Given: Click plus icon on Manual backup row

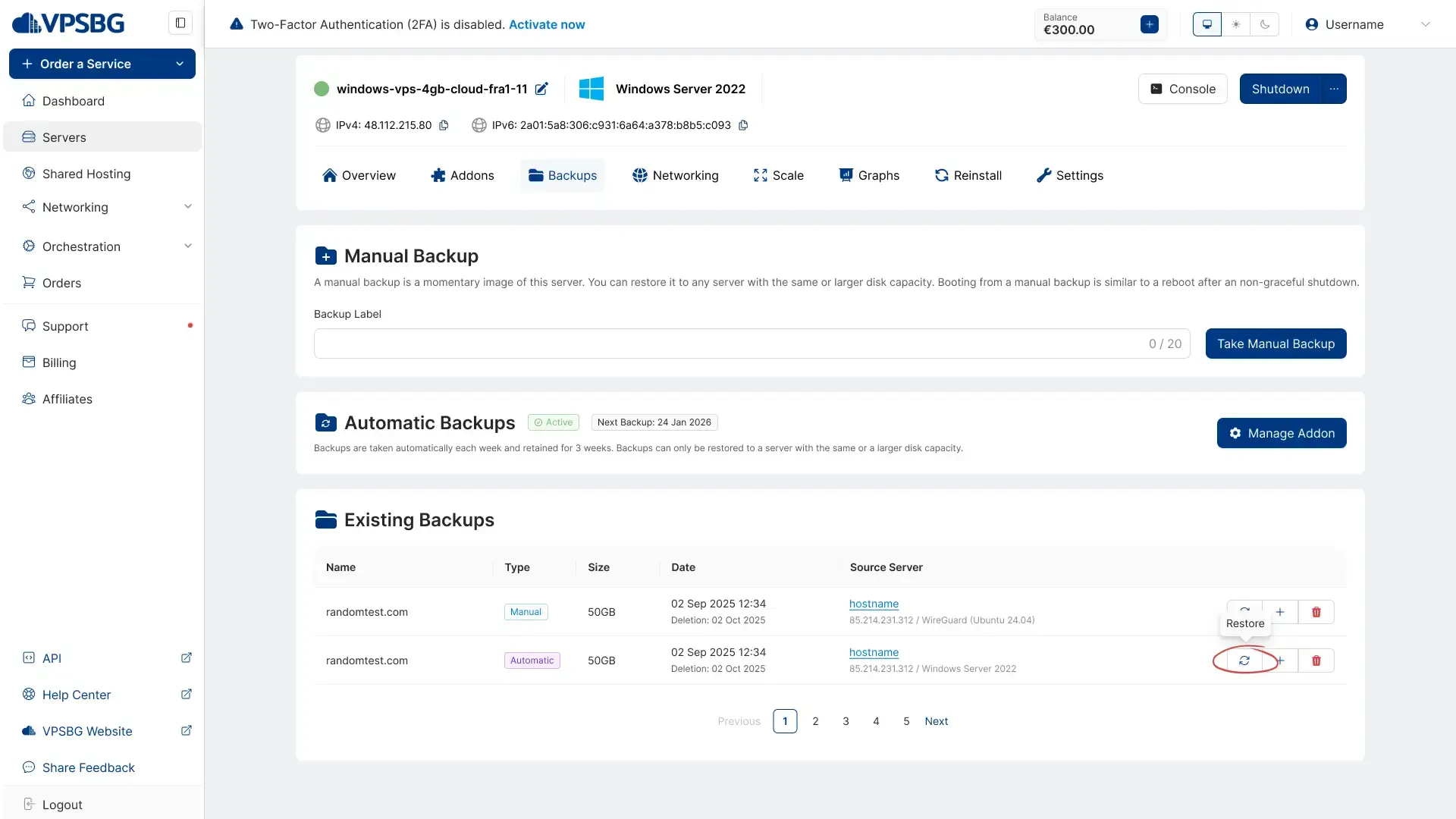Looking at the screenshot, I should click(1280, 612).
